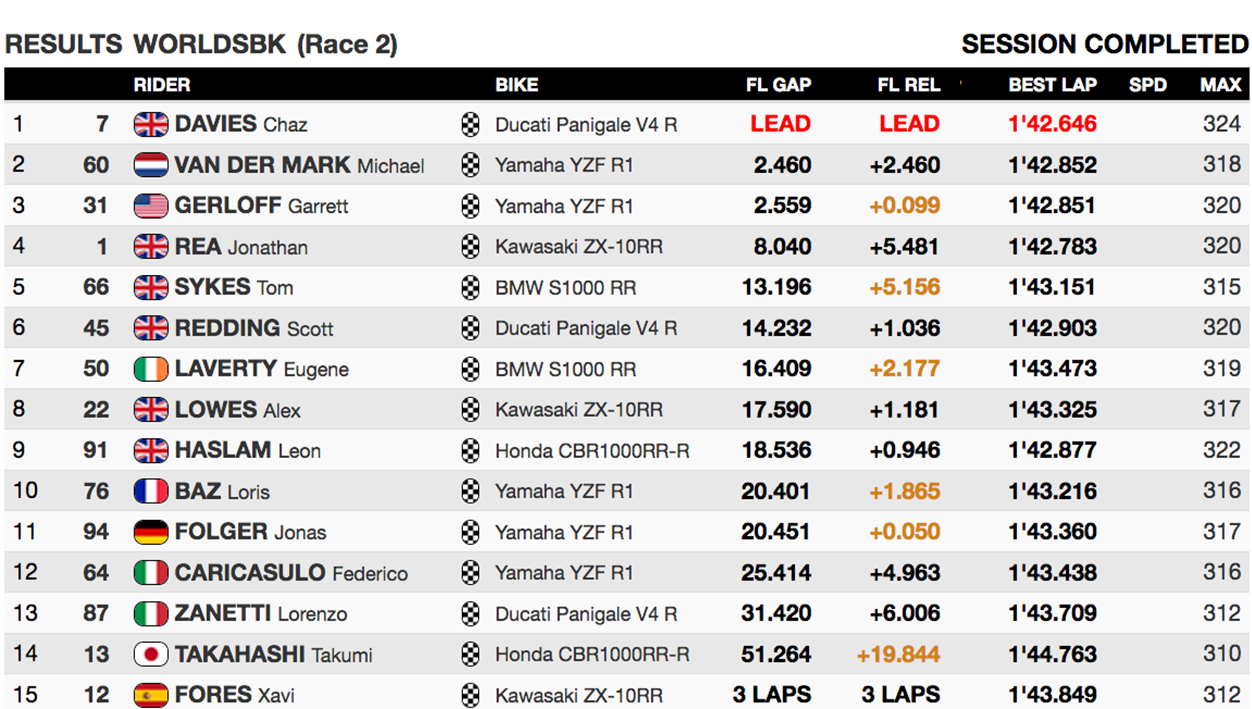Image resolution: width=1252 pixels, height=709 pixels.
Task: Click the Irish flag beside LAVERTY Eugene
Action: click(151, 369)
